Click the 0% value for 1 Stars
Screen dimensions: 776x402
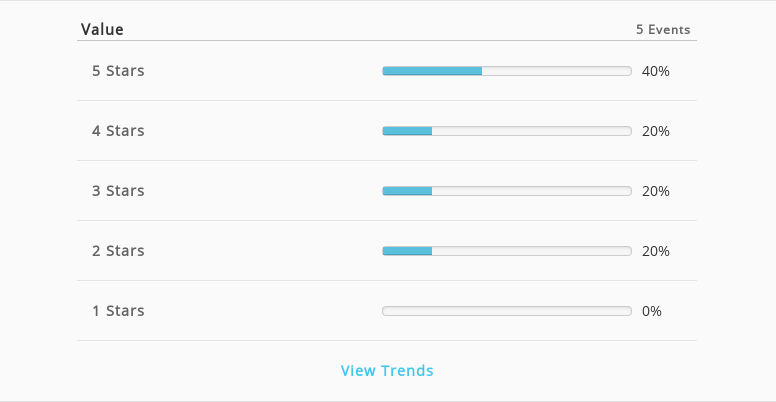(x=652, y=311)
